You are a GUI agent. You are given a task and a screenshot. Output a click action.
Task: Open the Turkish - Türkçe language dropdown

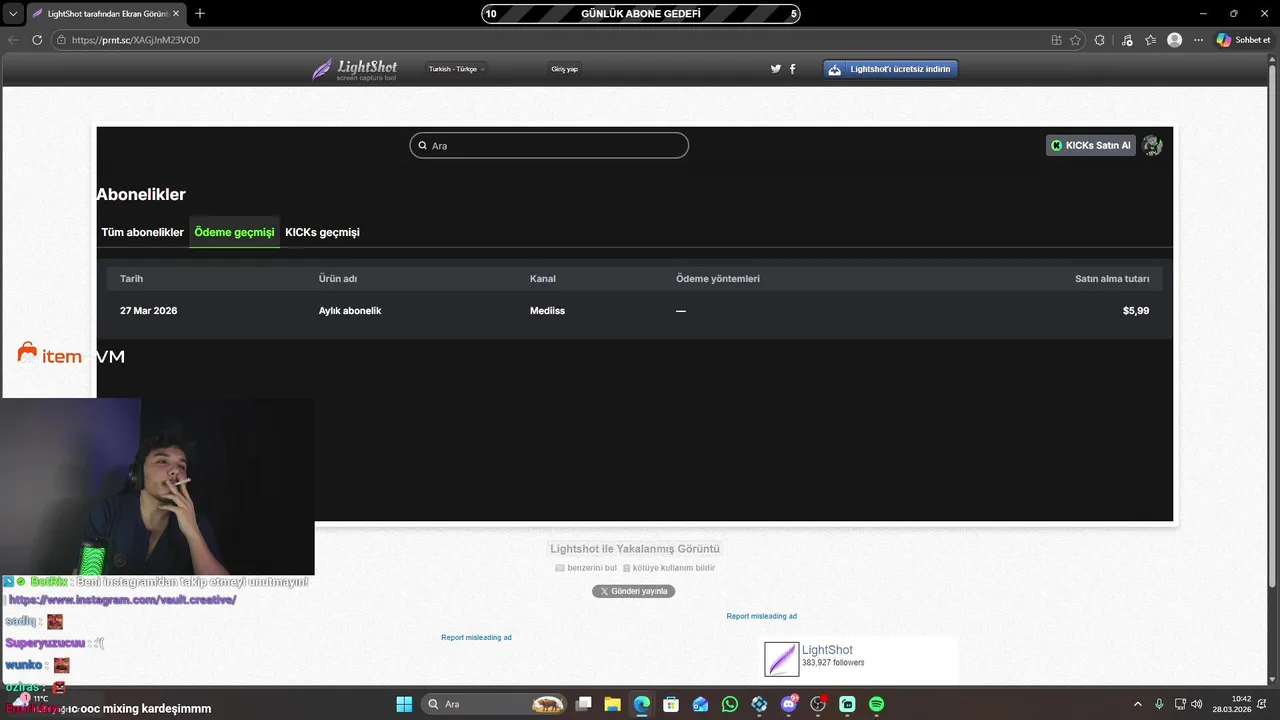[x=456, y=69]
